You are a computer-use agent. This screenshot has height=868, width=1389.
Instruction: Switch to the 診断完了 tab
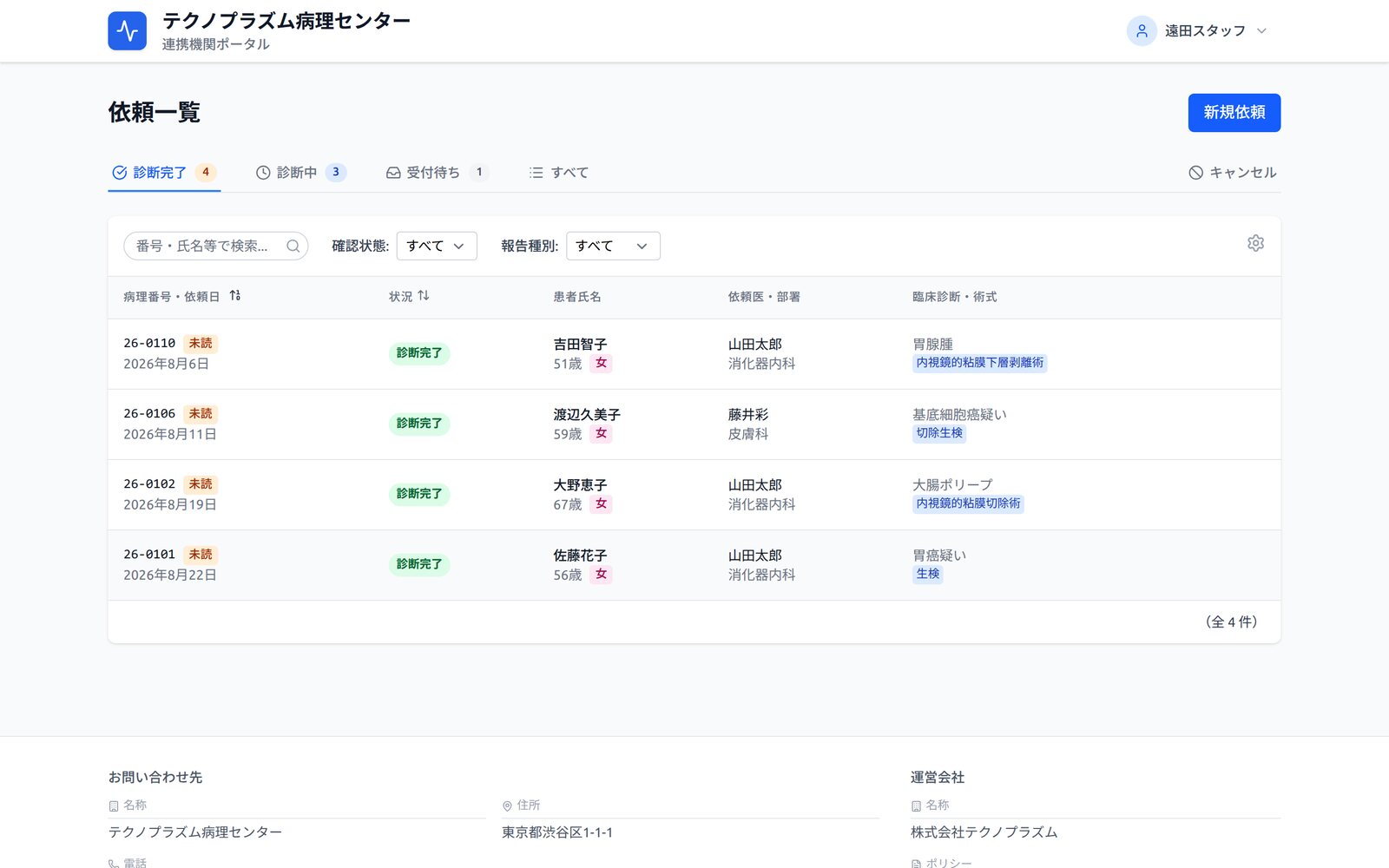164,173
